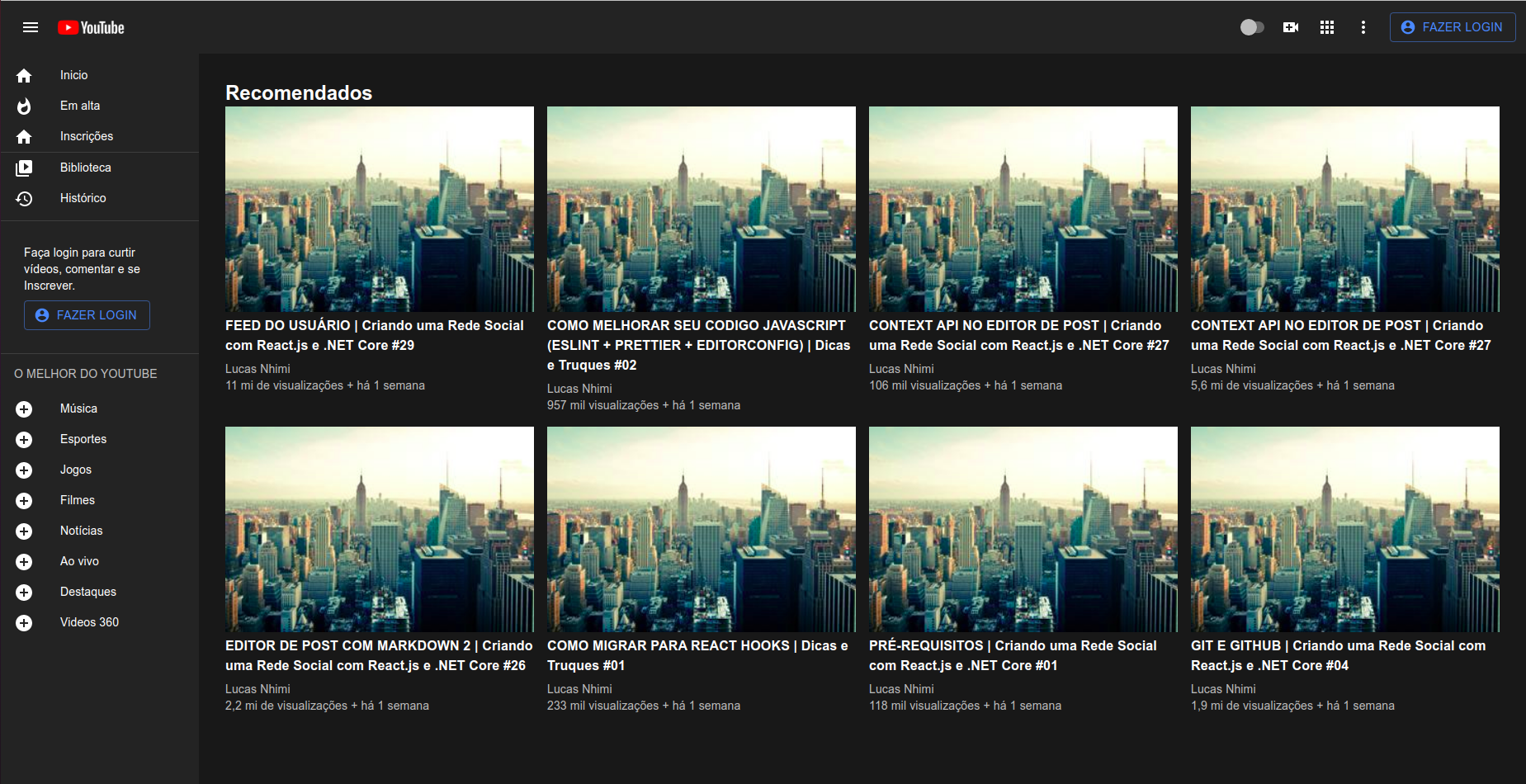Open the YouTube apps grid icon
The width and height of the screenshot is (1526, 784).
click(x=1327, y=27)
